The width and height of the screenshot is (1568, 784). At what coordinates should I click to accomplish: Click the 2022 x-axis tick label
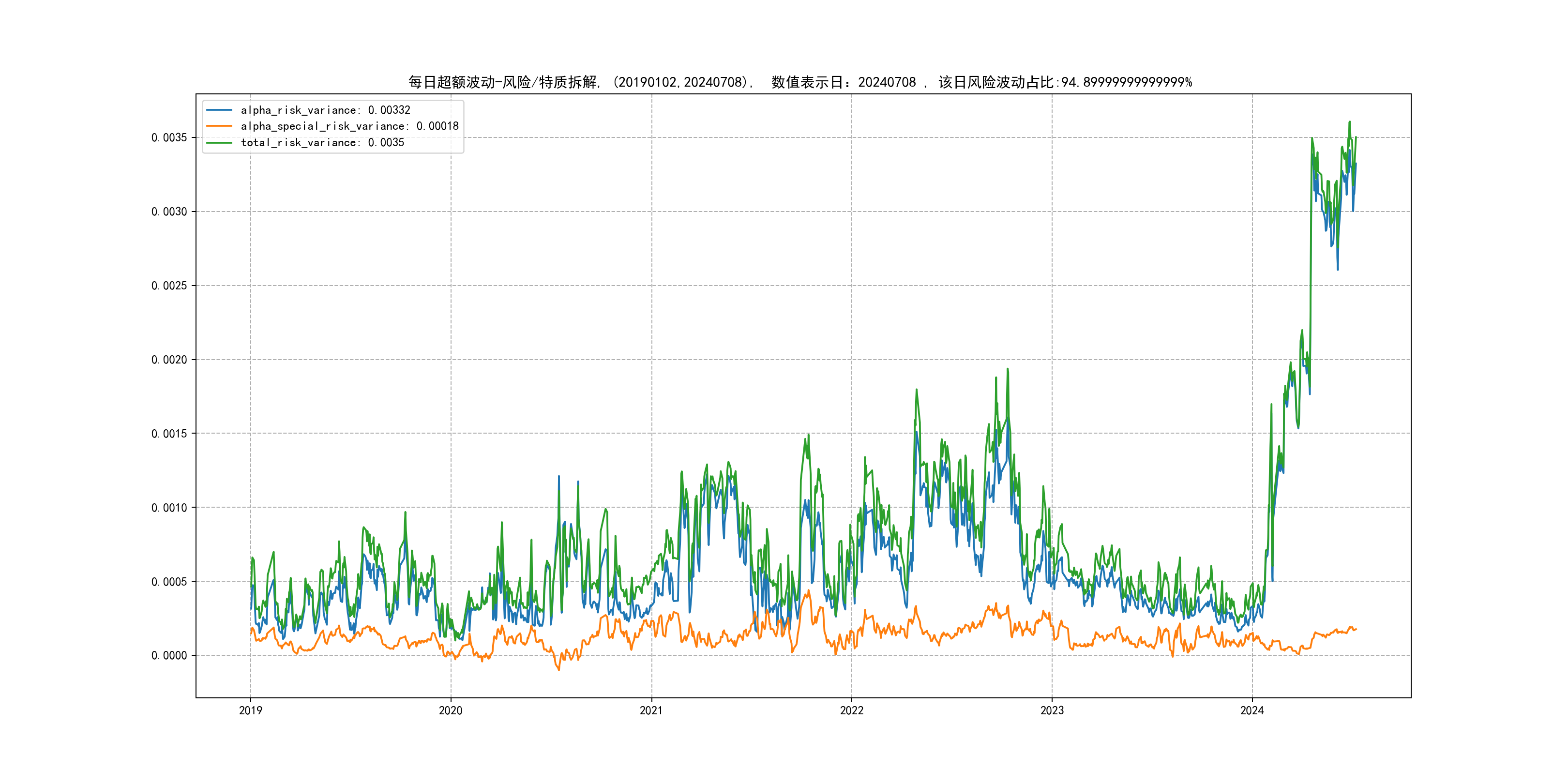852,710
